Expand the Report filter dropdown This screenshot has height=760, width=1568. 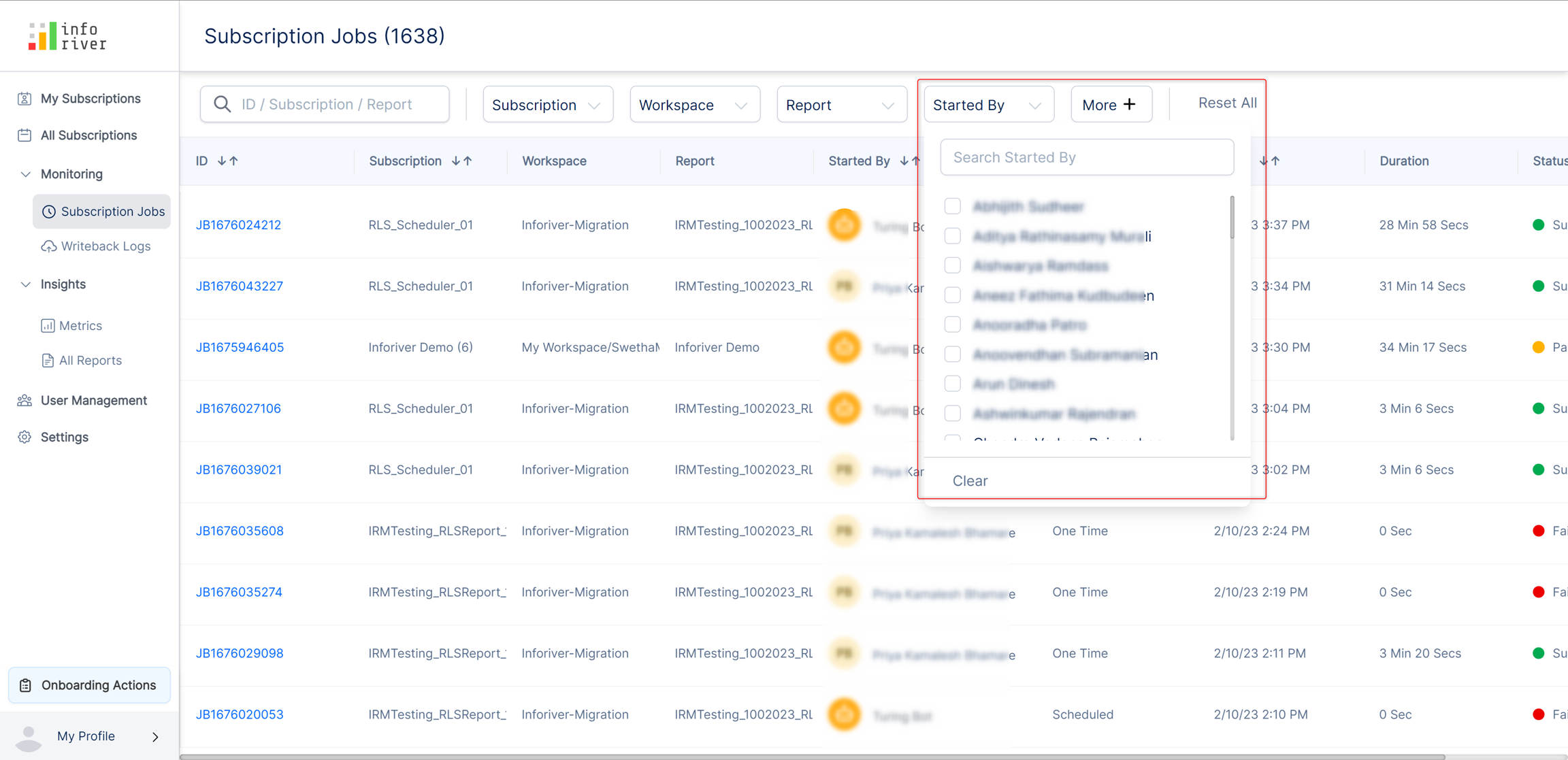pos(841,105)
